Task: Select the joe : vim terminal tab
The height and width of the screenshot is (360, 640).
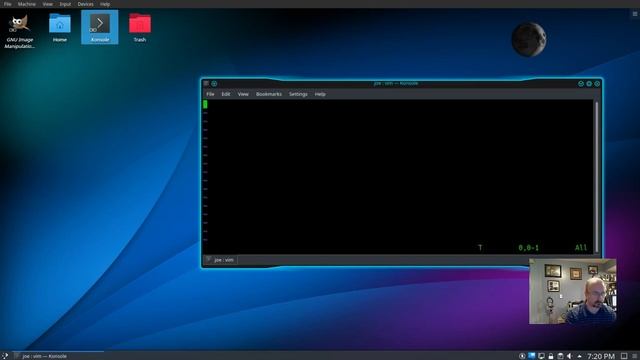Action: pos(221,260)
